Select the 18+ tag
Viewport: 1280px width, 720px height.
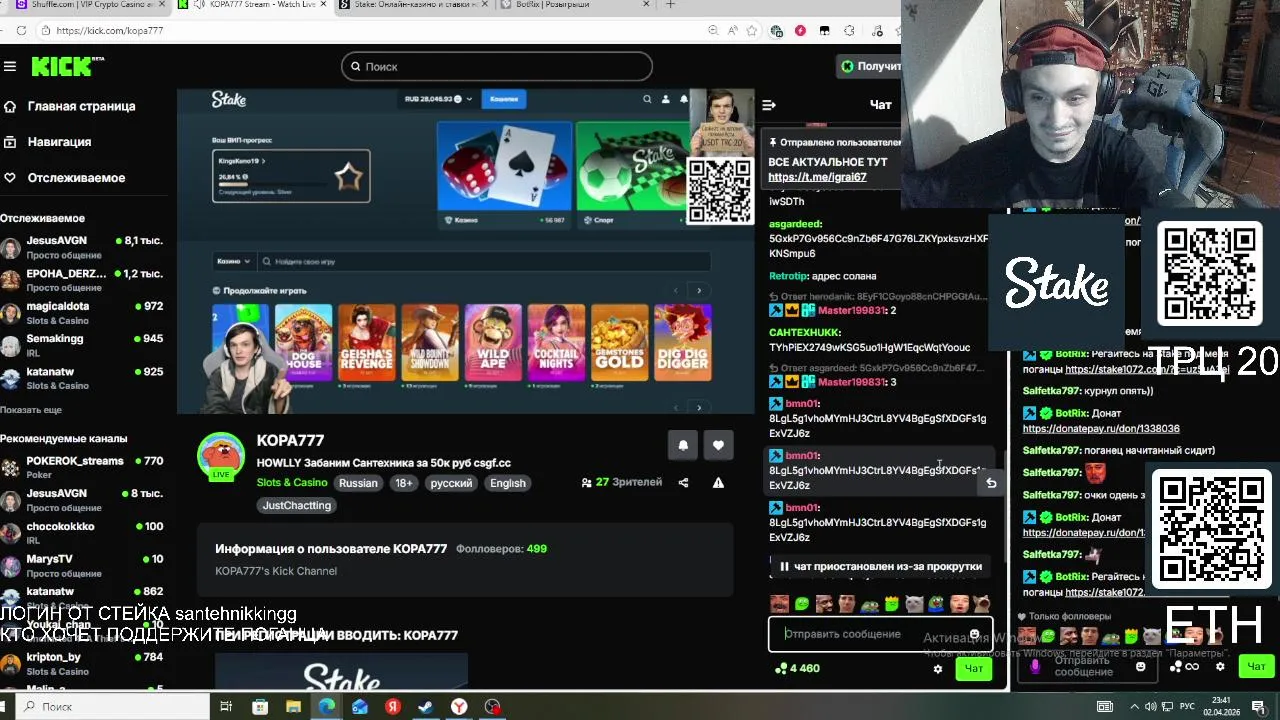404,483
